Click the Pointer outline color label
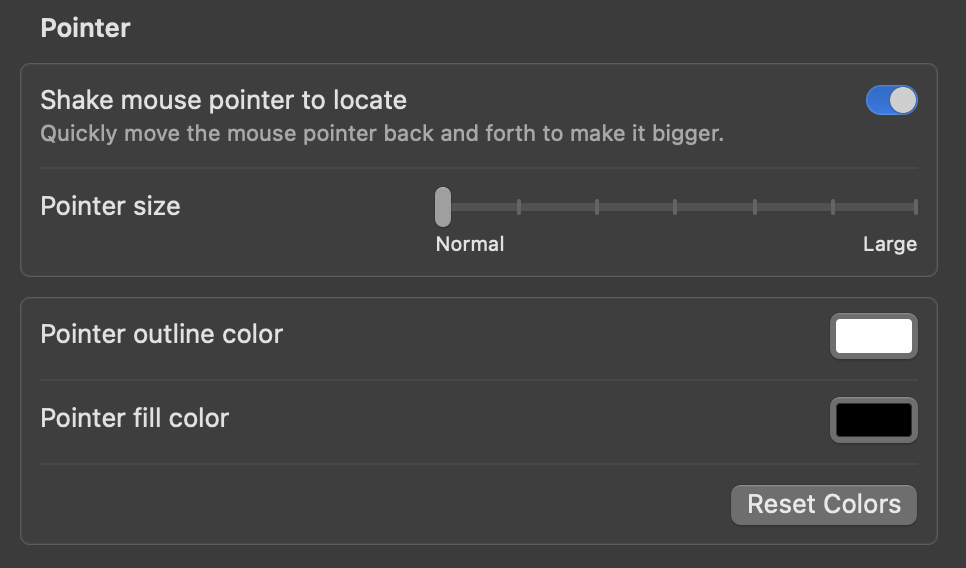Screen dimensions: 966x568 click(x=161, y=334)
